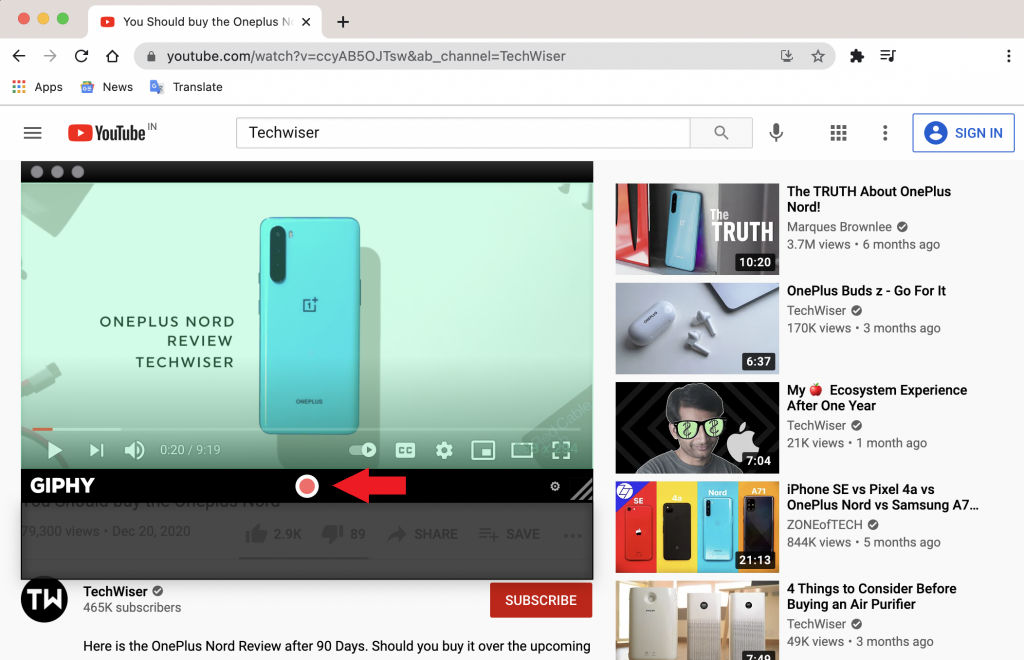Open iPhone SE vs Pixel 4a title
Screen dimensions: 1024x660
point(882,497)
